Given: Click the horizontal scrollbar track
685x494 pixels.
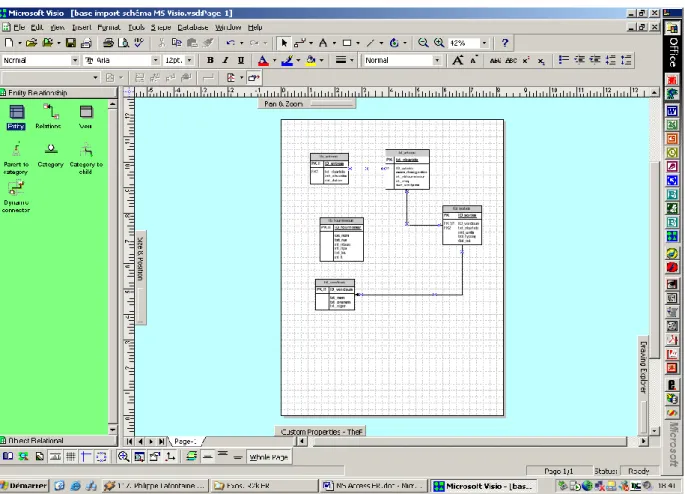Looking at the screenshot, I should tap(473, 441).
